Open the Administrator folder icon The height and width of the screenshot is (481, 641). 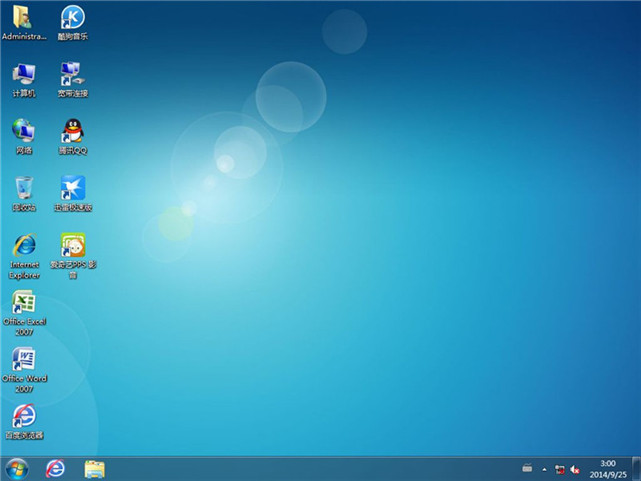pyautogui.click(x=24, y=22)
